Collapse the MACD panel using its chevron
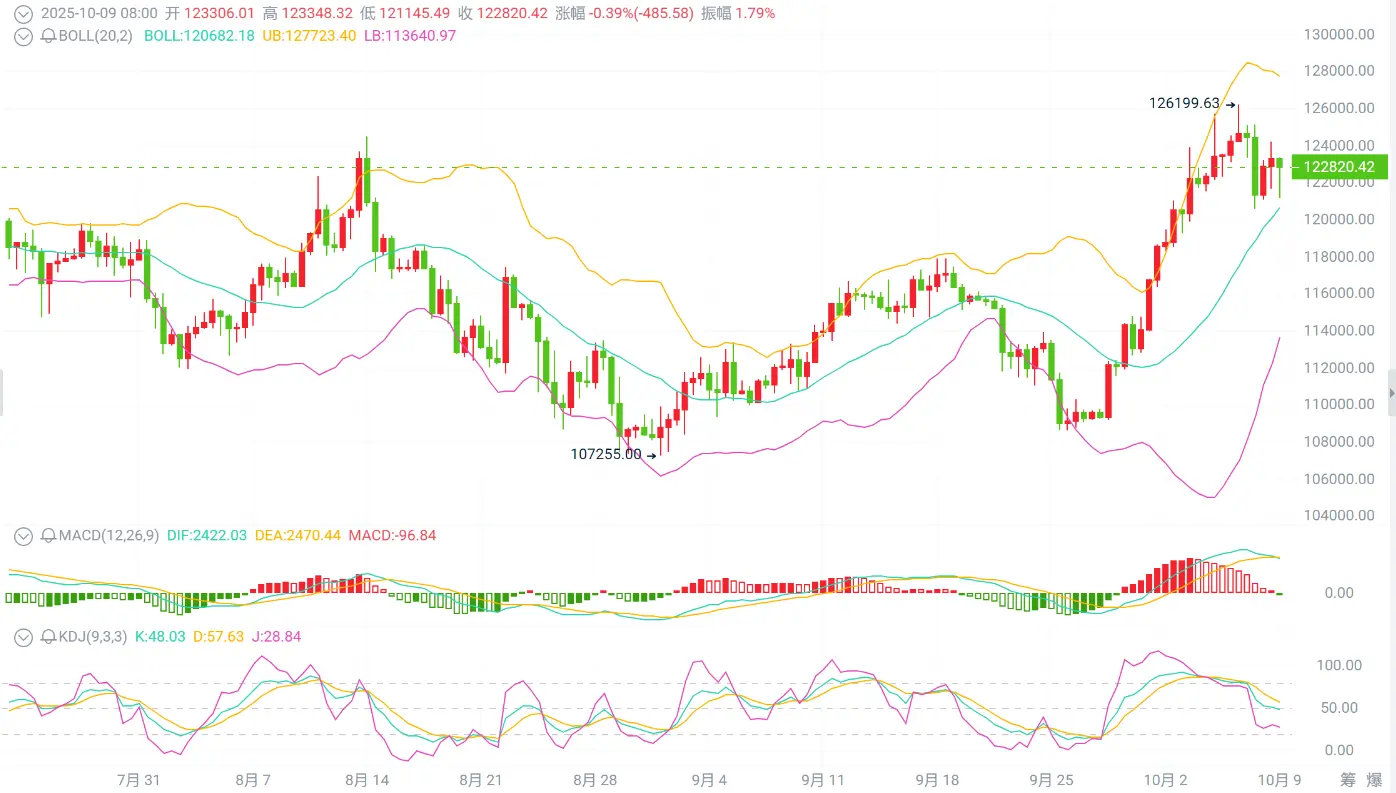Image resolution: width=1396 pixels, height=793 pixels. click(22, 536)
